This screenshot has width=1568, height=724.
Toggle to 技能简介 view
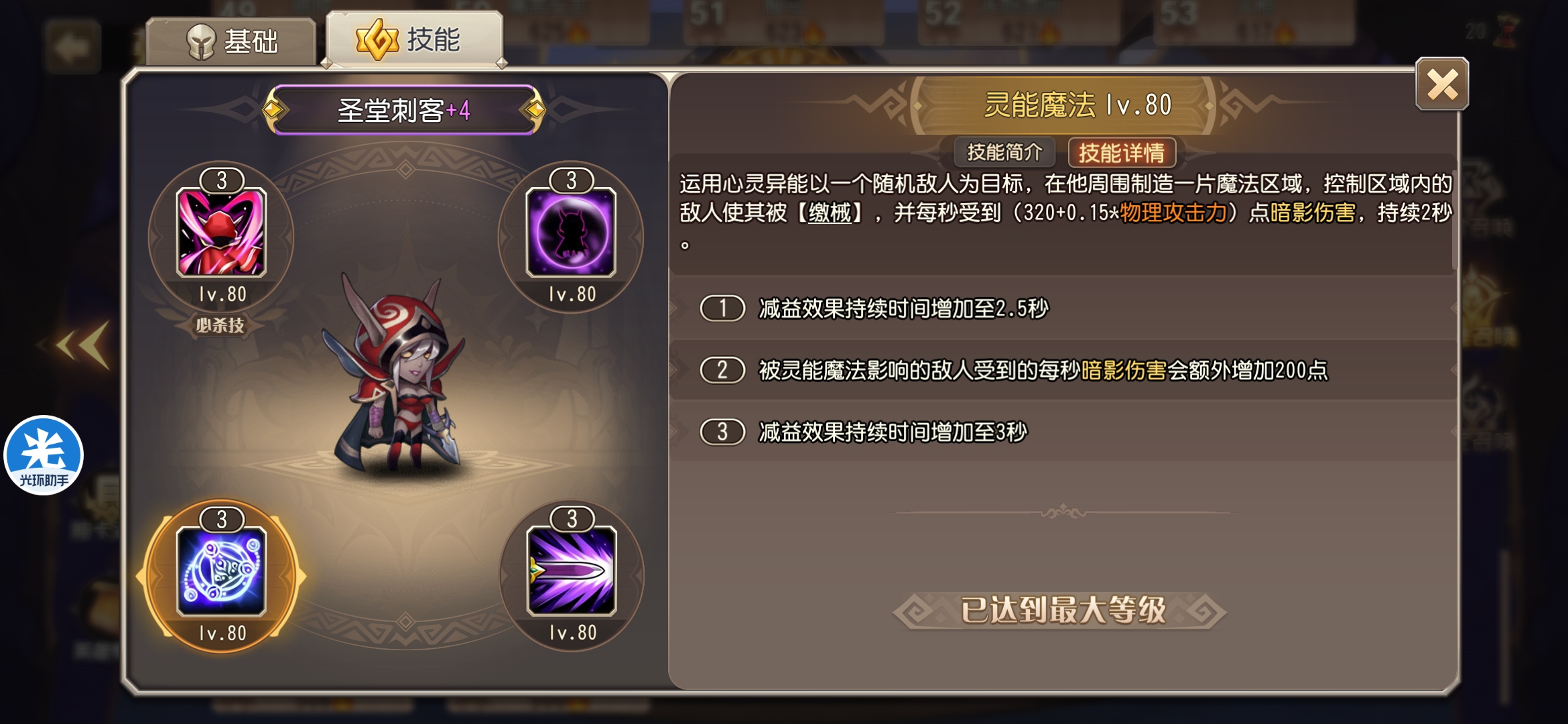click(1004, 152)
